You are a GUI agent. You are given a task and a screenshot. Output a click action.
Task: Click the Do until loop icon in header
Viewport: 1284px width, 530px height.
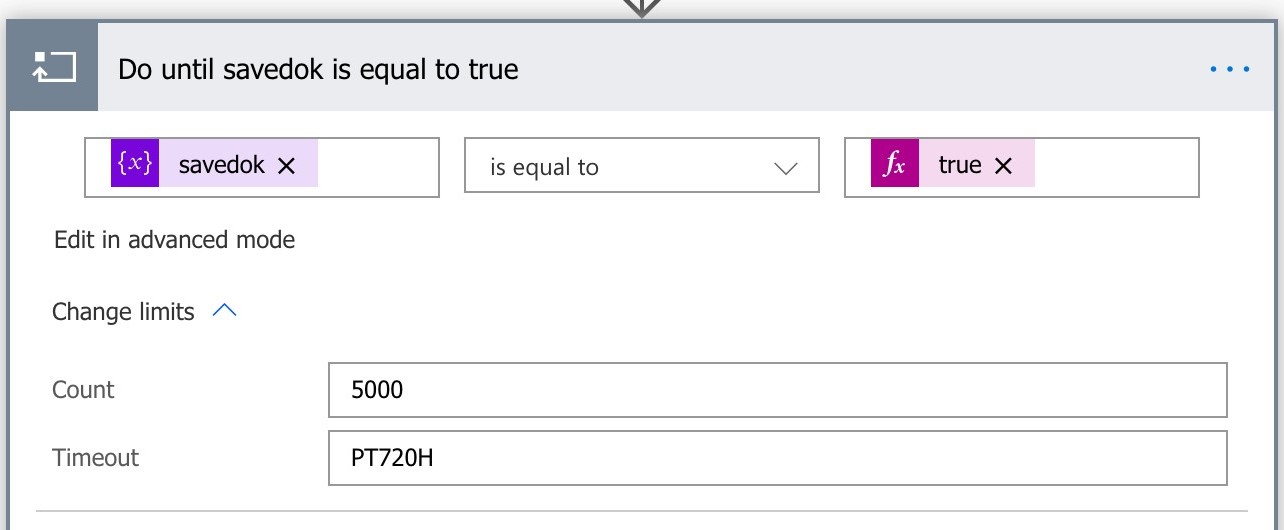(54, 68)
